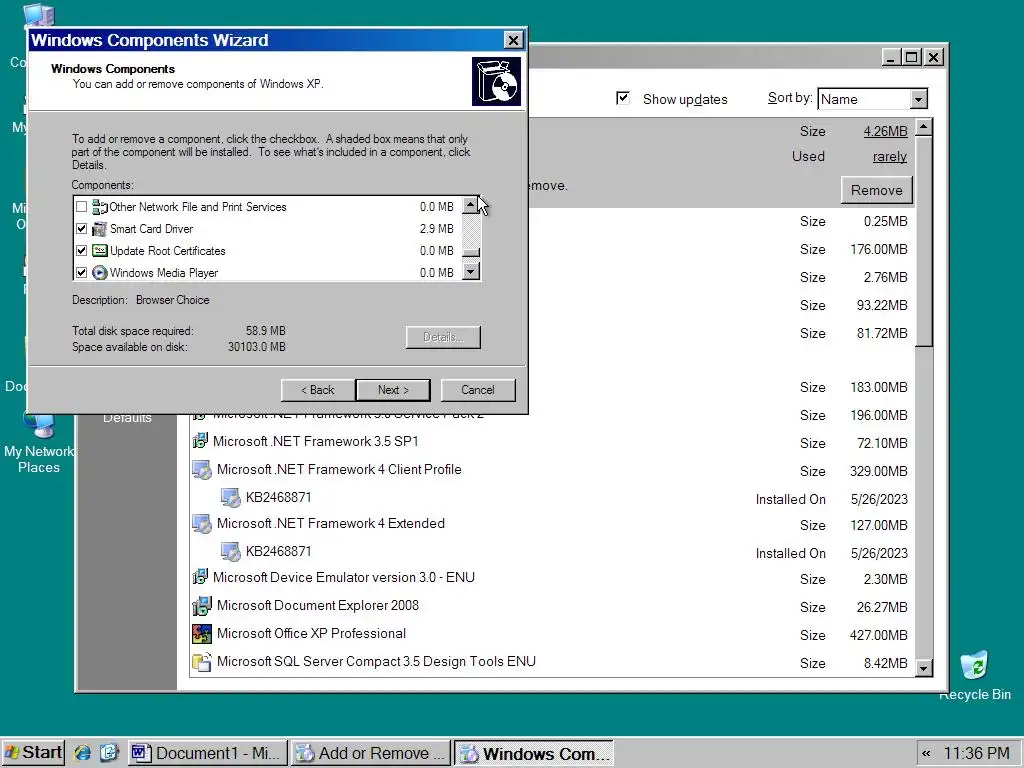
Task: Select Other Network File and Print Services text
Action: coord(198,207)
